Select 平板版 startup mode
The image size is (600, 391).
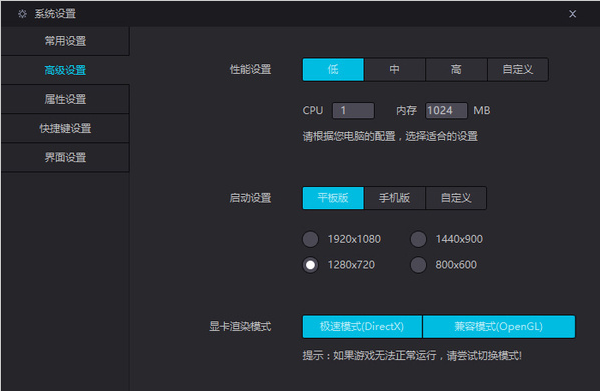tap(333, 198)
